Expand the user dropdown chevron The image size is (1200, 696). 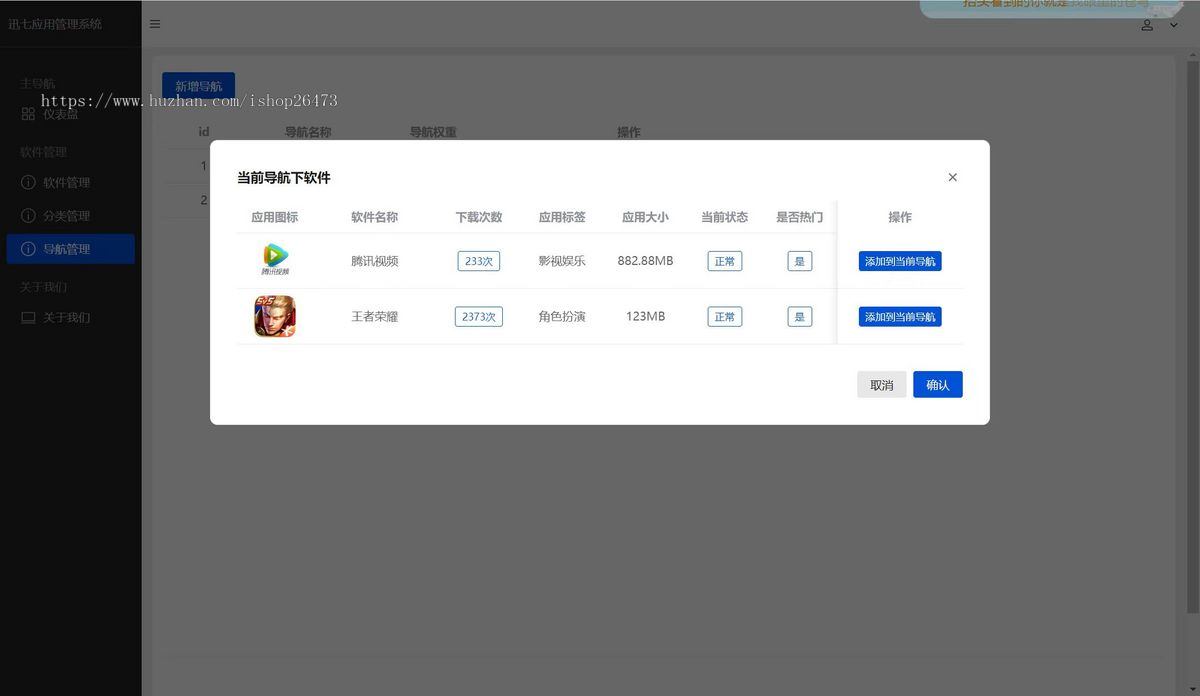[x=1174, y=25]
